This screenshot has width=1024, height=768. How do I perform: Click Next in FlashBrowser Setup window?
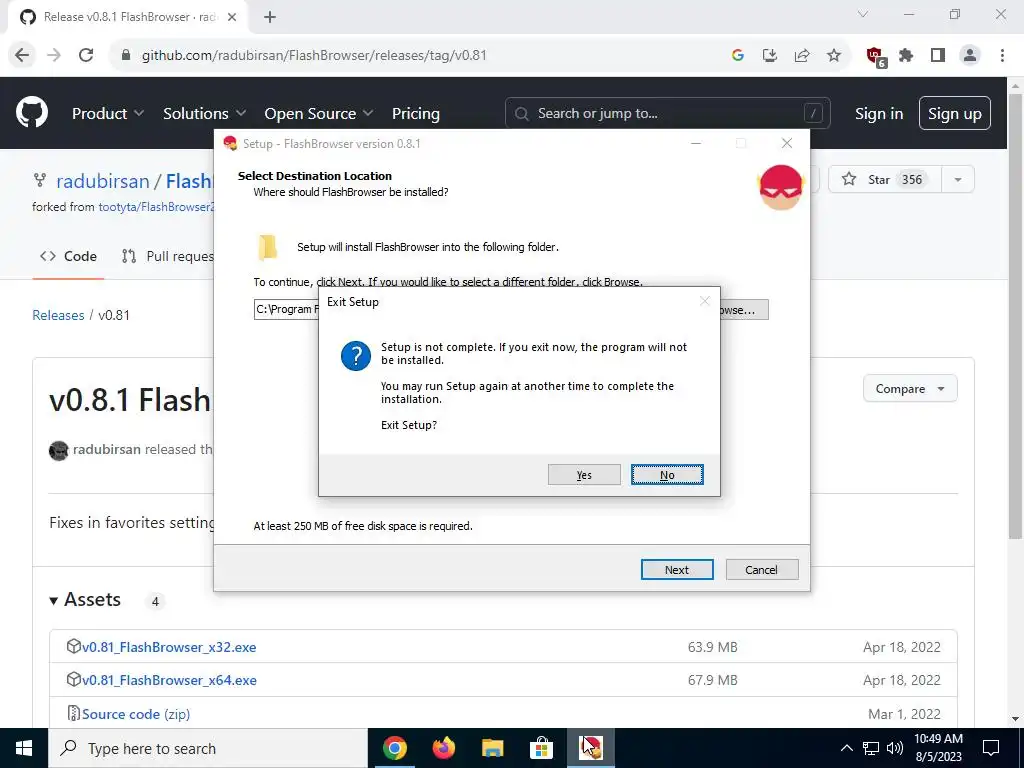[677, 569]
